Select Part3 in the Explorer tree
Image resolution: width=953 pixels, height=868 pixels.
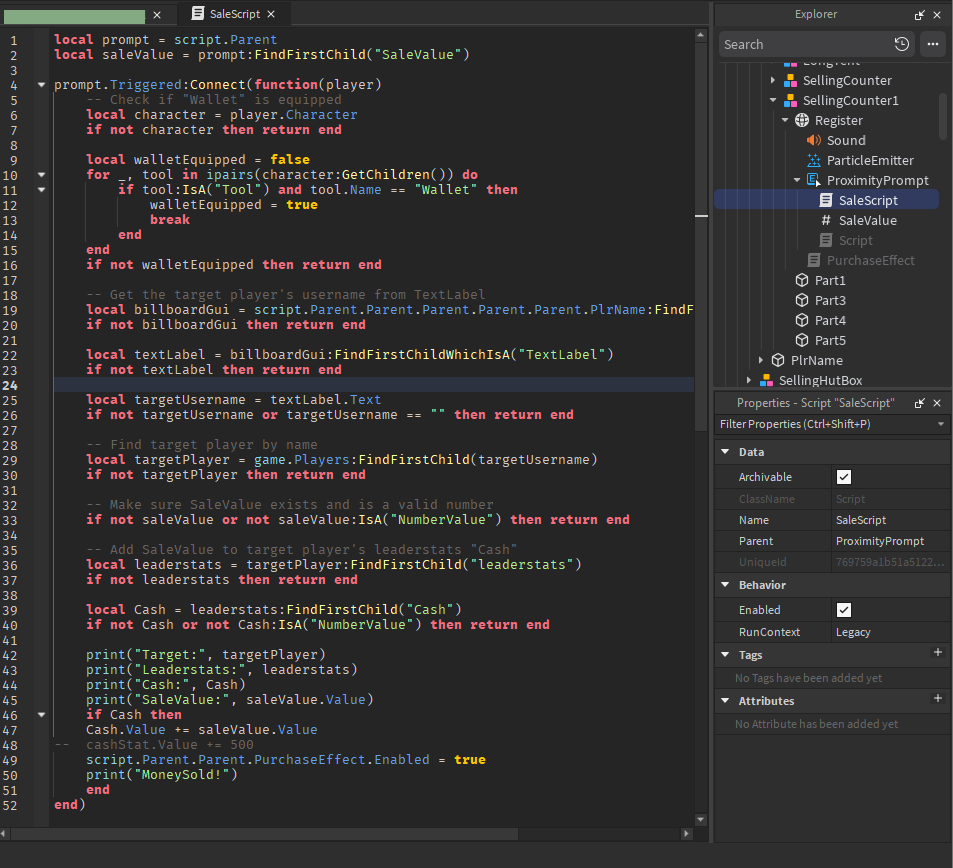[x=829, y=301]
